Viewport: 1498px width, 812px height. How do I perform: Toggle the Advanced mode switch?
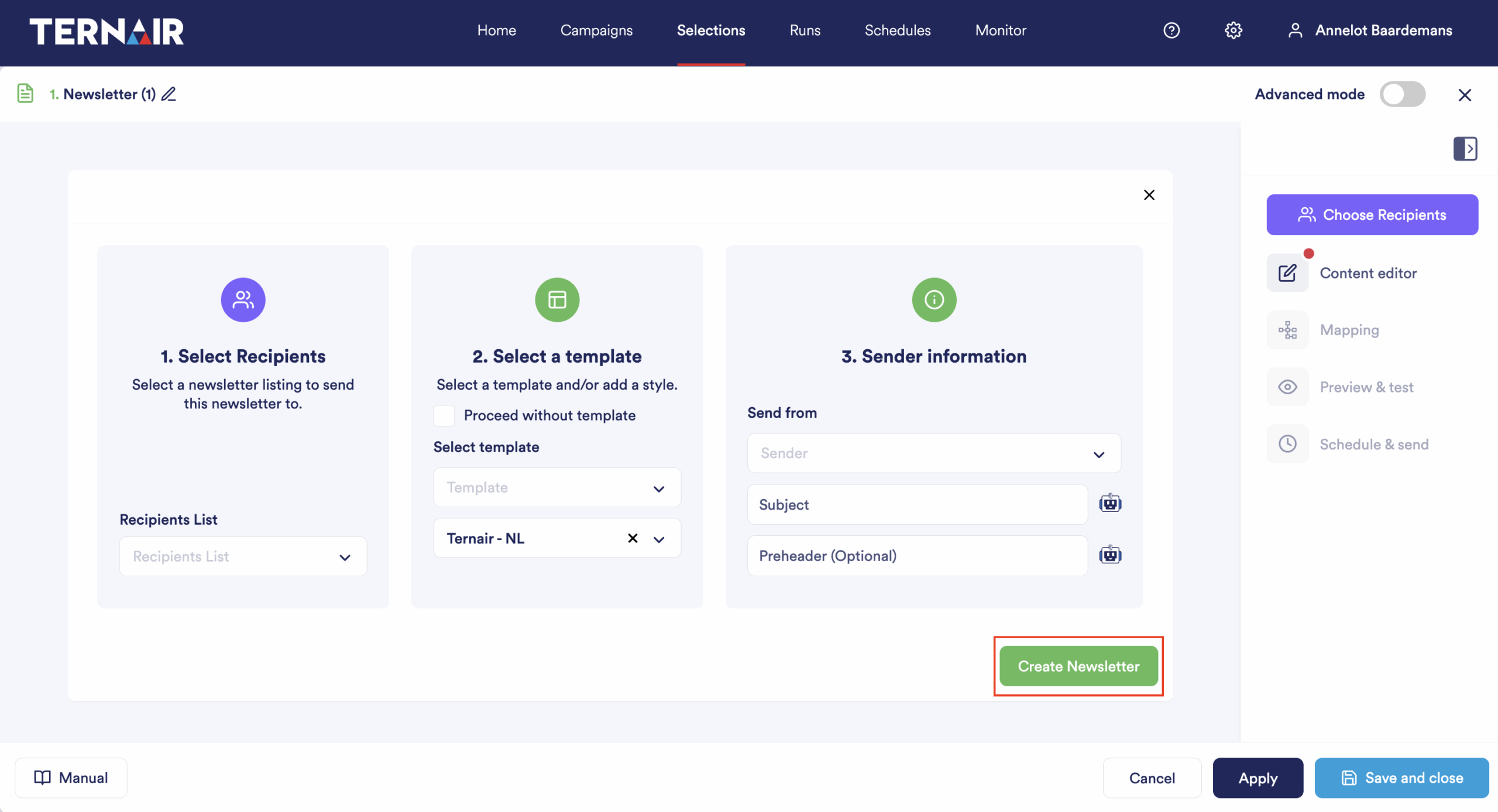[1403, 94]
